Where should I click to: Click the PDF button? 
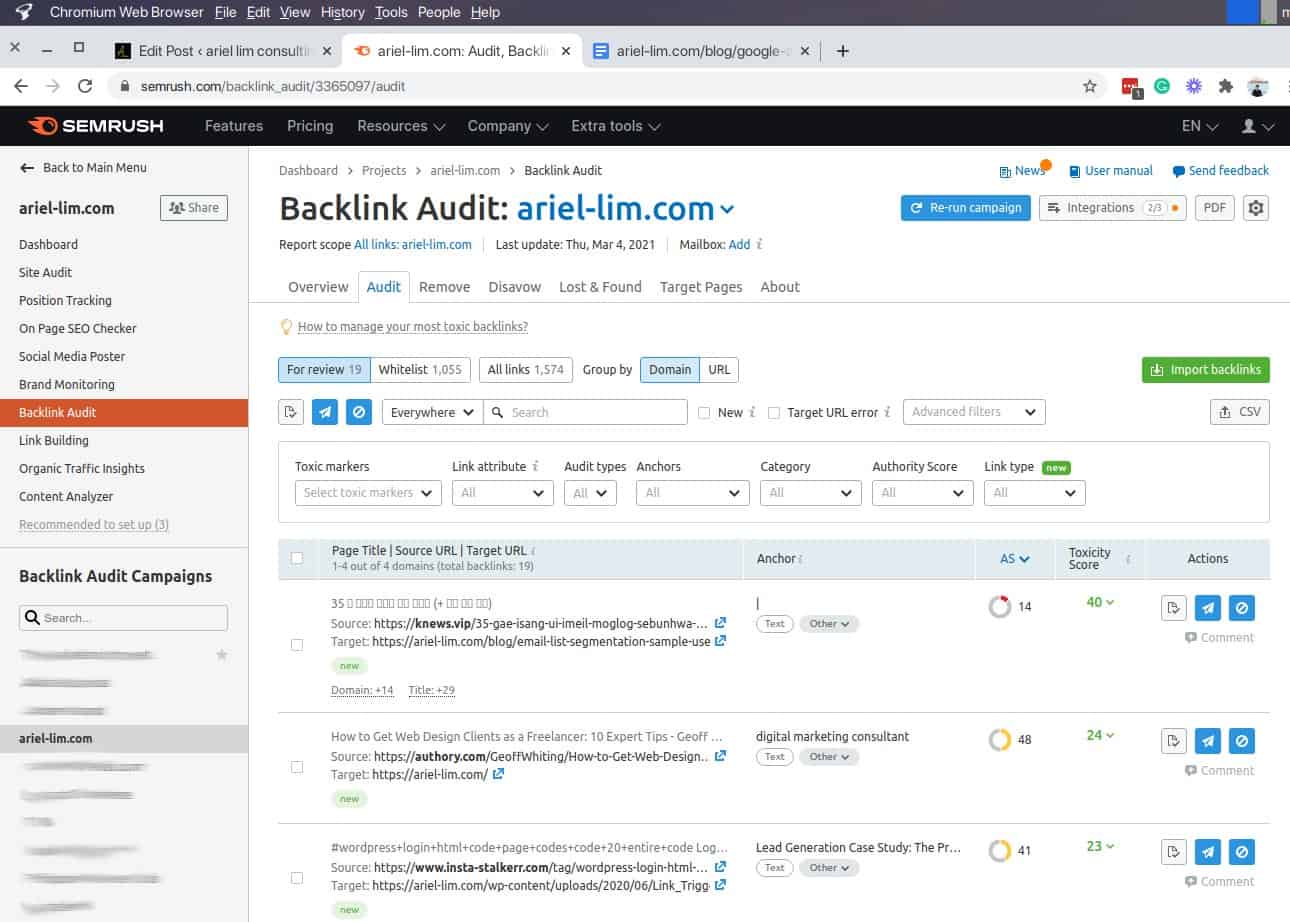(x=1214, y=208)
